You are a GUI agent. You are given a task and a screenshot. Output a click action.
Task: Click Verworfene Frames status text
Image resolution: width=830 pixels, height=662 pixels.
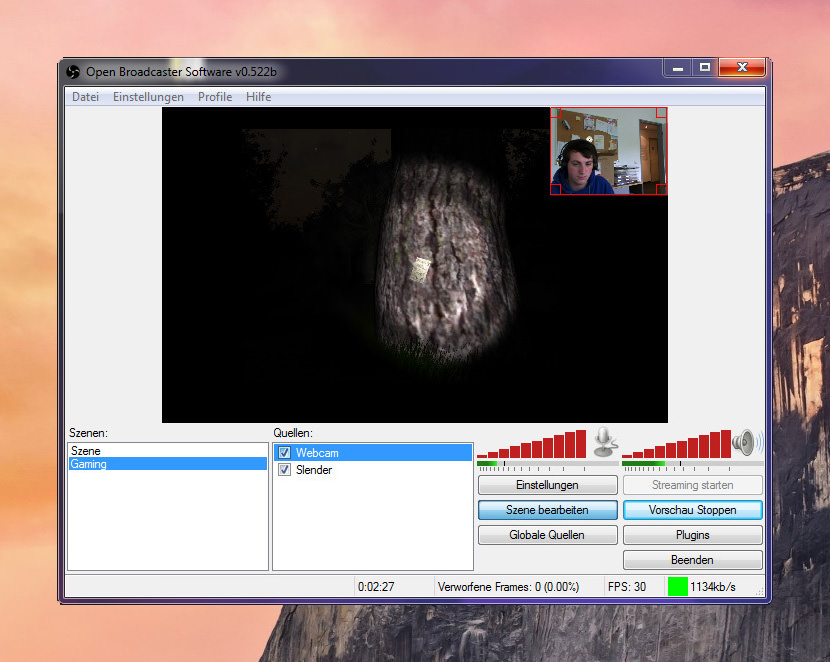[508, 587]
